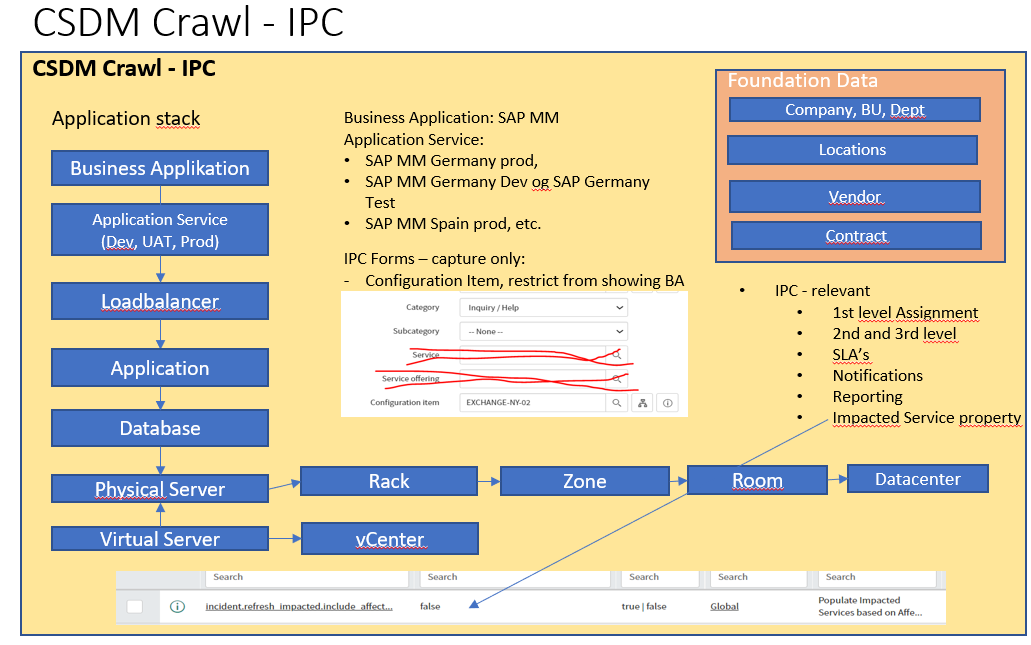The width and height of the screenshot is (1031, 645).
Task: Click the info icon beside the Configuration item field
Action: (667, 403)
